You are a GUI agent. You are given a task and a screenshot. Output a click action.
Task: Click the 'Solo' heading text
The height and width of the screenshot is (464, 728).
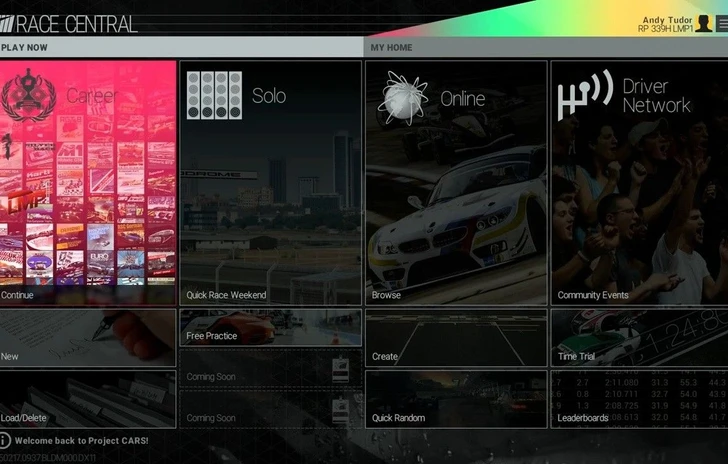(269, 96)
